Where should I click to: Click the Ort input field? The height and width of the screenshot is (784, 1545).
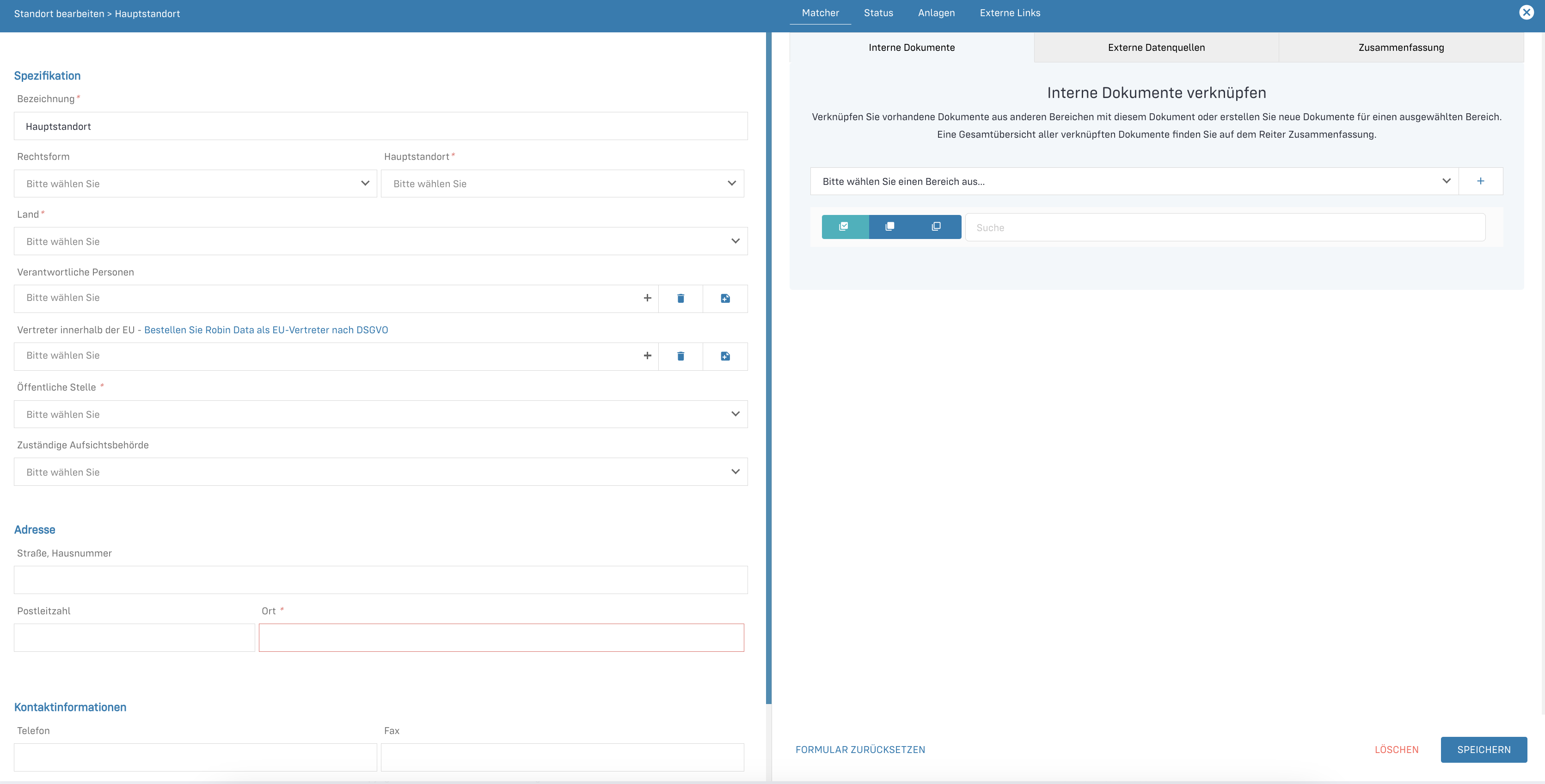click(501, 637)
